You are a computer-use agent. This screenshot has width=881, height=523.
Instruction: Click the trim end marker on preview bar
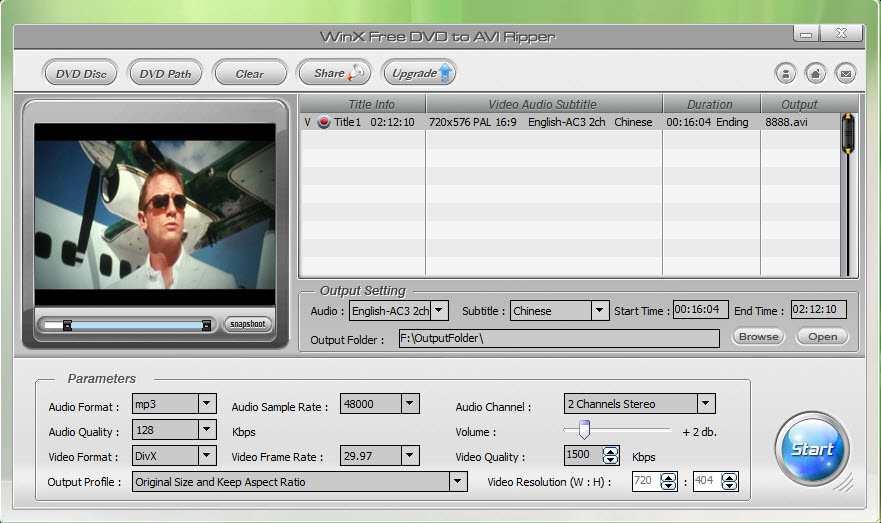click(x=206, y=325)
